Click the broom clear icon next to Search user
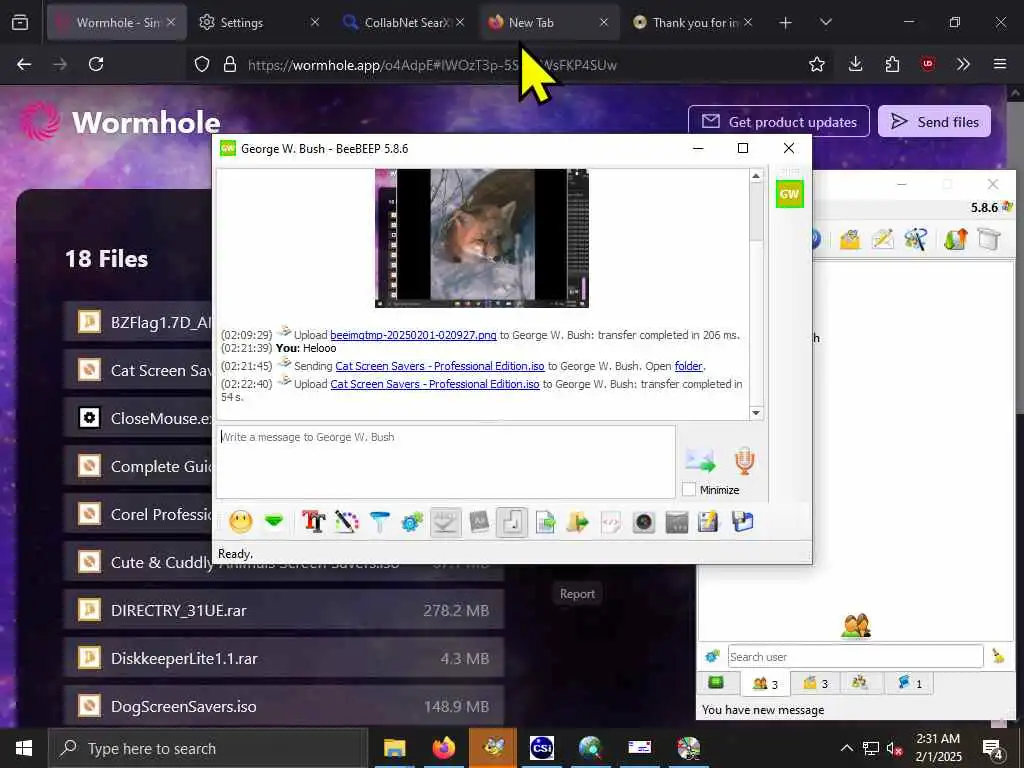 (998, 656)
